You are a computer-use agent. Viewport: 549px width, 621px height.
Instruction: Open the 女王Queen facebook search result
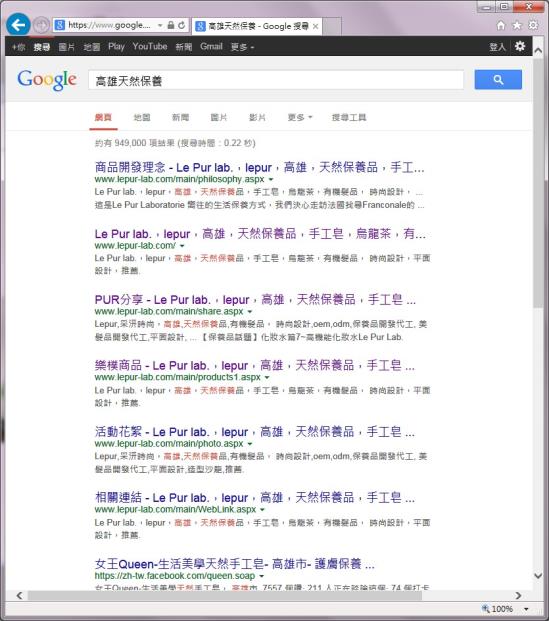(x=234, y=564)
